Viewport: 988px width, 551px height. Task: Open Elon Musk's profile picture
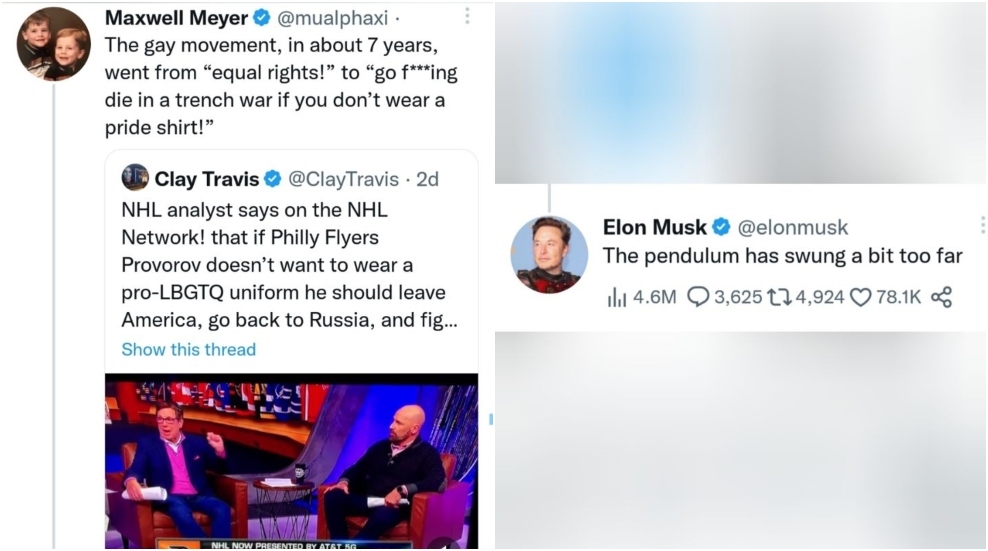tap(549, 255)
